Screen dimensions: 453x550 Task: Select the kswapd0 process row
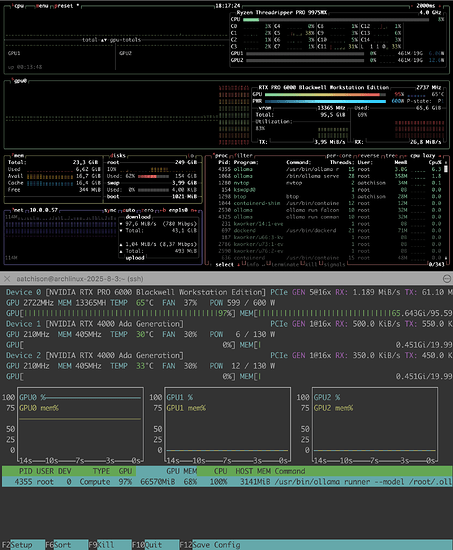pyautogui.click(x=329, y=190)
